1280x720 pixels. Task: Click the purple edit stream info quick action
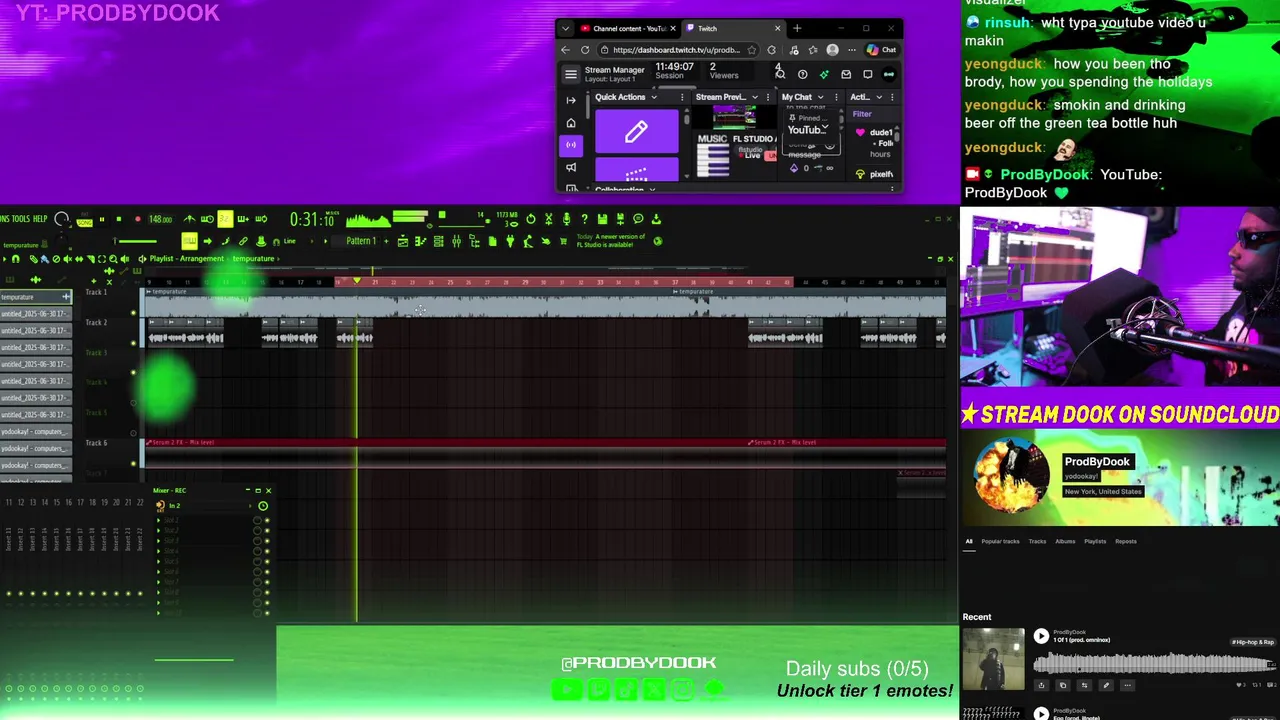[637, 131]
